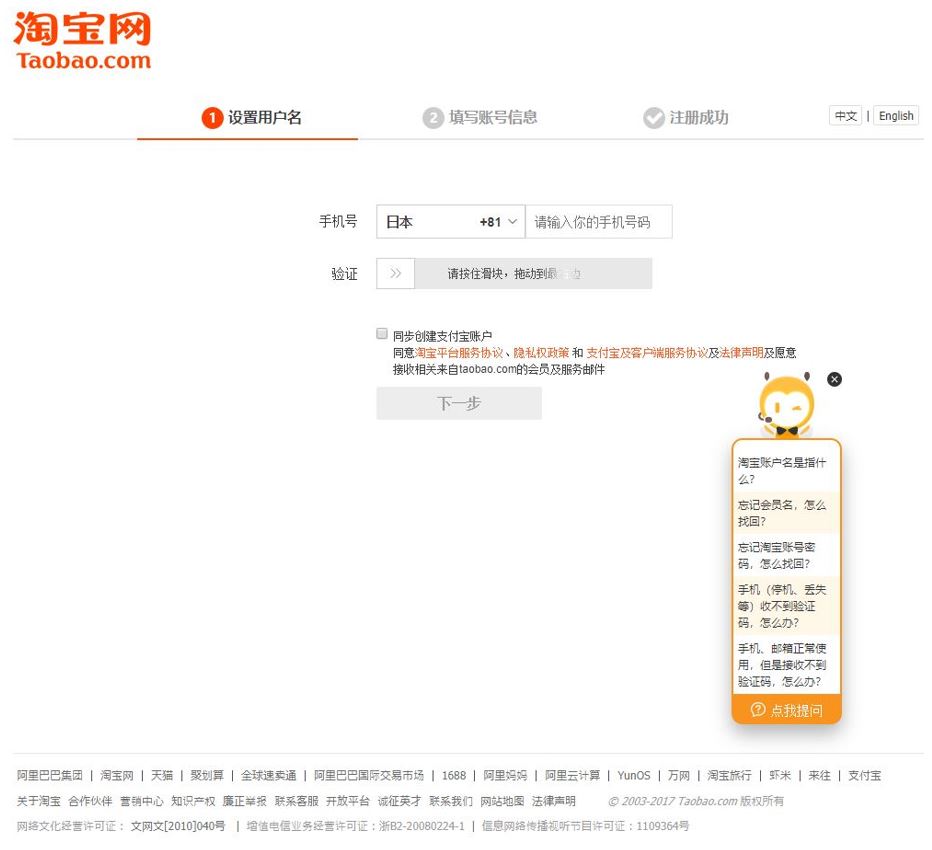Switch language to 中文
932x850 pixels.
(845, 115)
